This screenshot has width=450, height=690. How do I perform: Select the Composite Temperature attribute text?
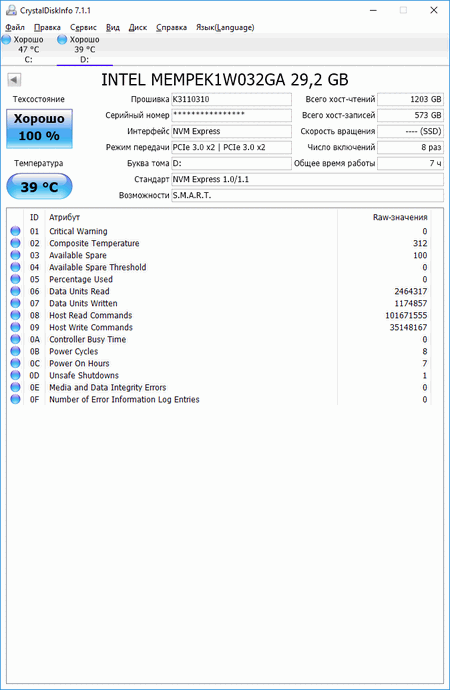pos(94,243)
